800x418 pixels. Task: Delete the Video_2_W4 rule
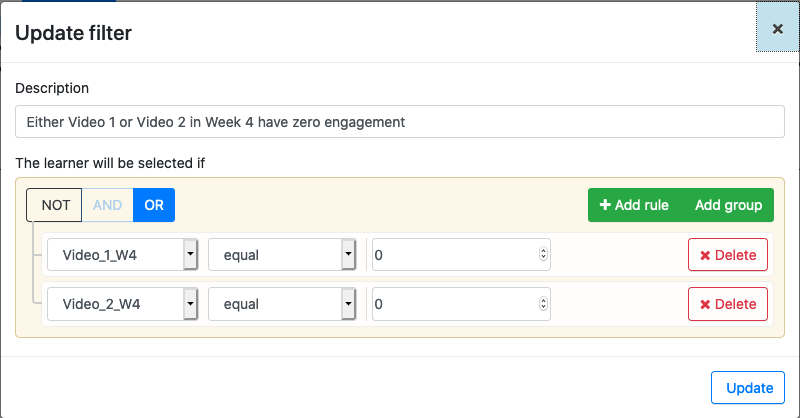coord(728,304)
